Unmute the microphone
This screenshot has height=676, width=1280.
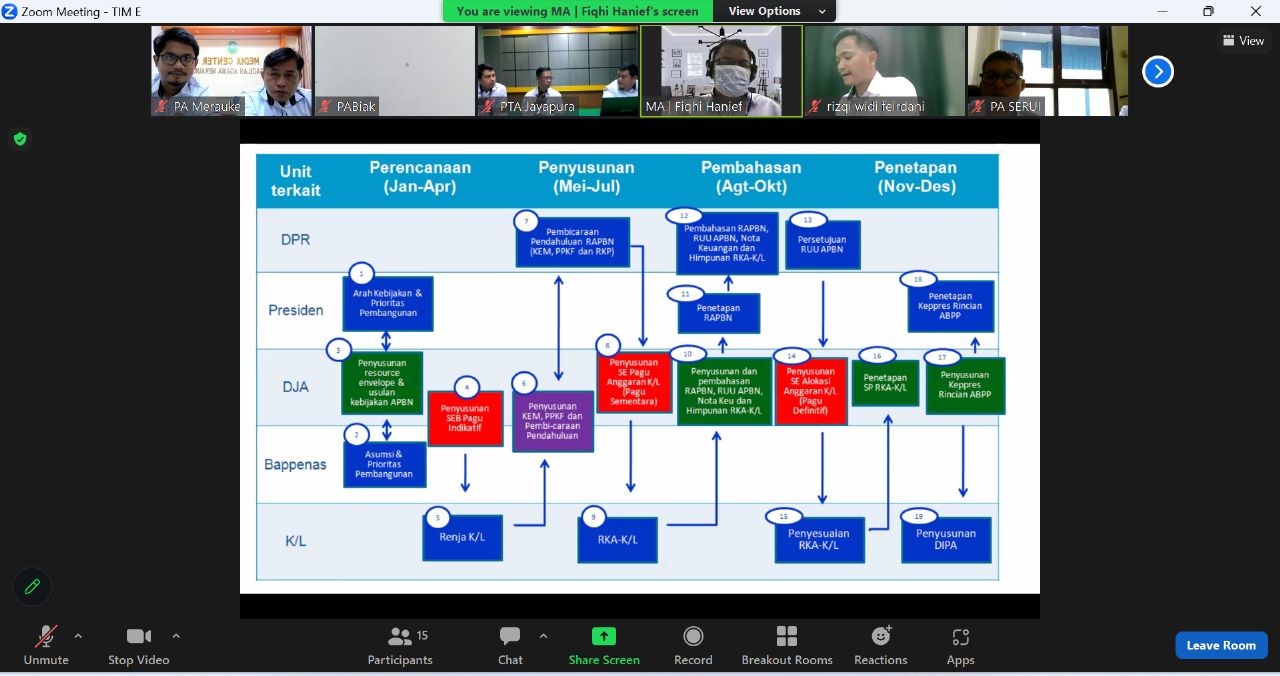tap(46, 645)
